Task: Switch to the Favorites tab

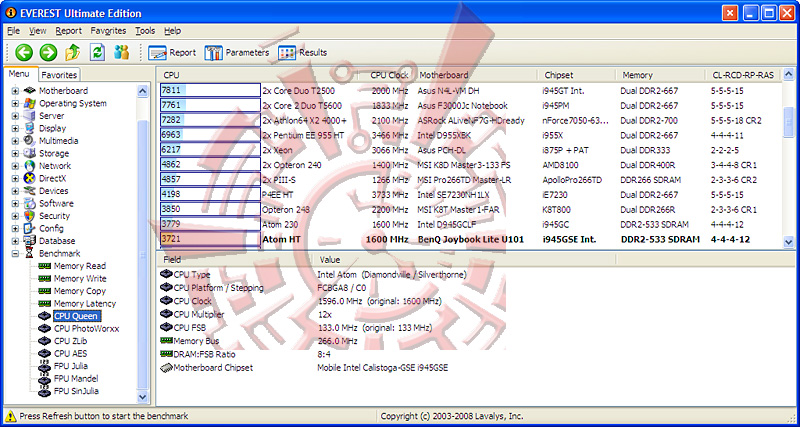Action: pyautogui.click(x=59, y=75)
